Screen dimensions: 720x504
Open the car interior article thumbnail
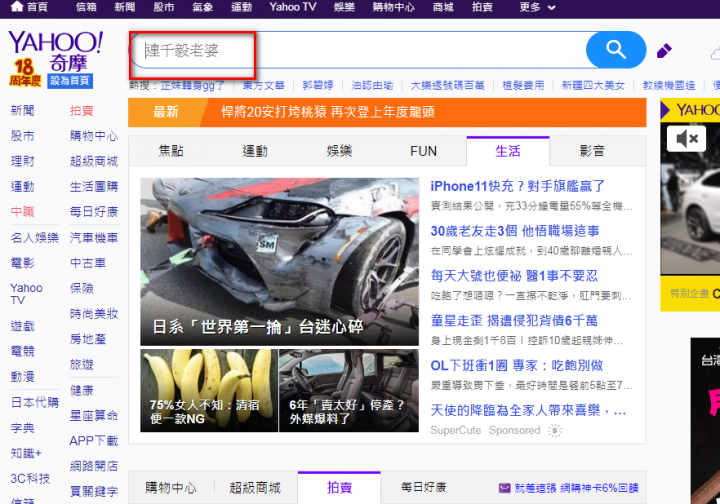click(x=349, y=391)
